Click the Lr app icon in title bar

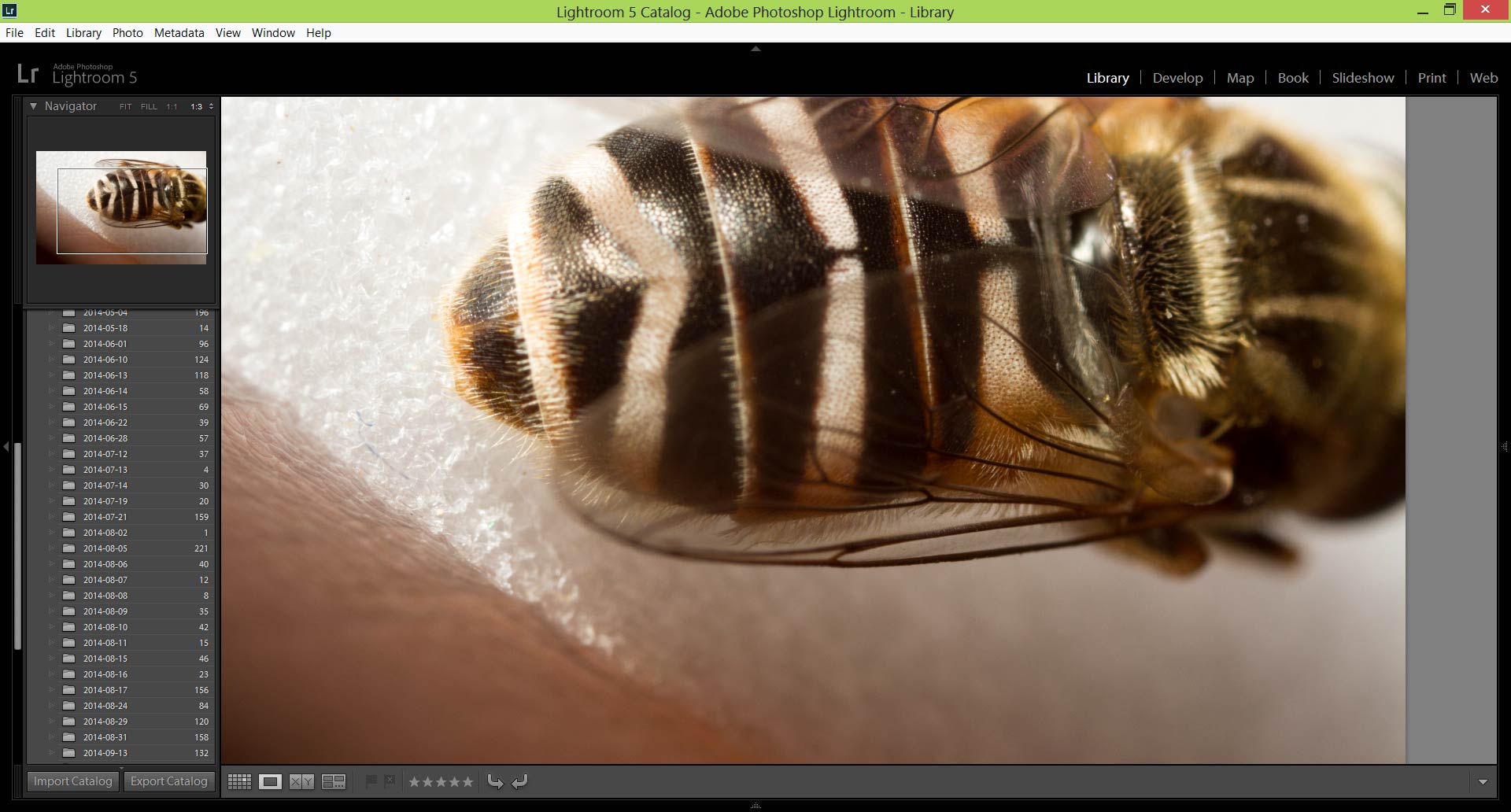tap(9, 11)
